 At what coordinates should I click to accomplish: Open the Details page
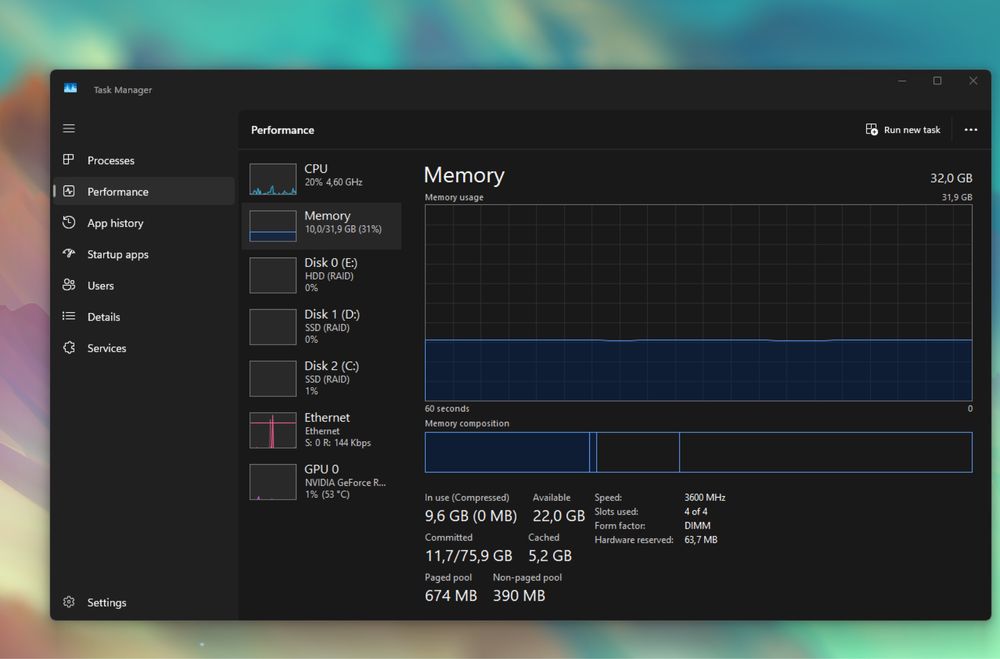(145, 316)
